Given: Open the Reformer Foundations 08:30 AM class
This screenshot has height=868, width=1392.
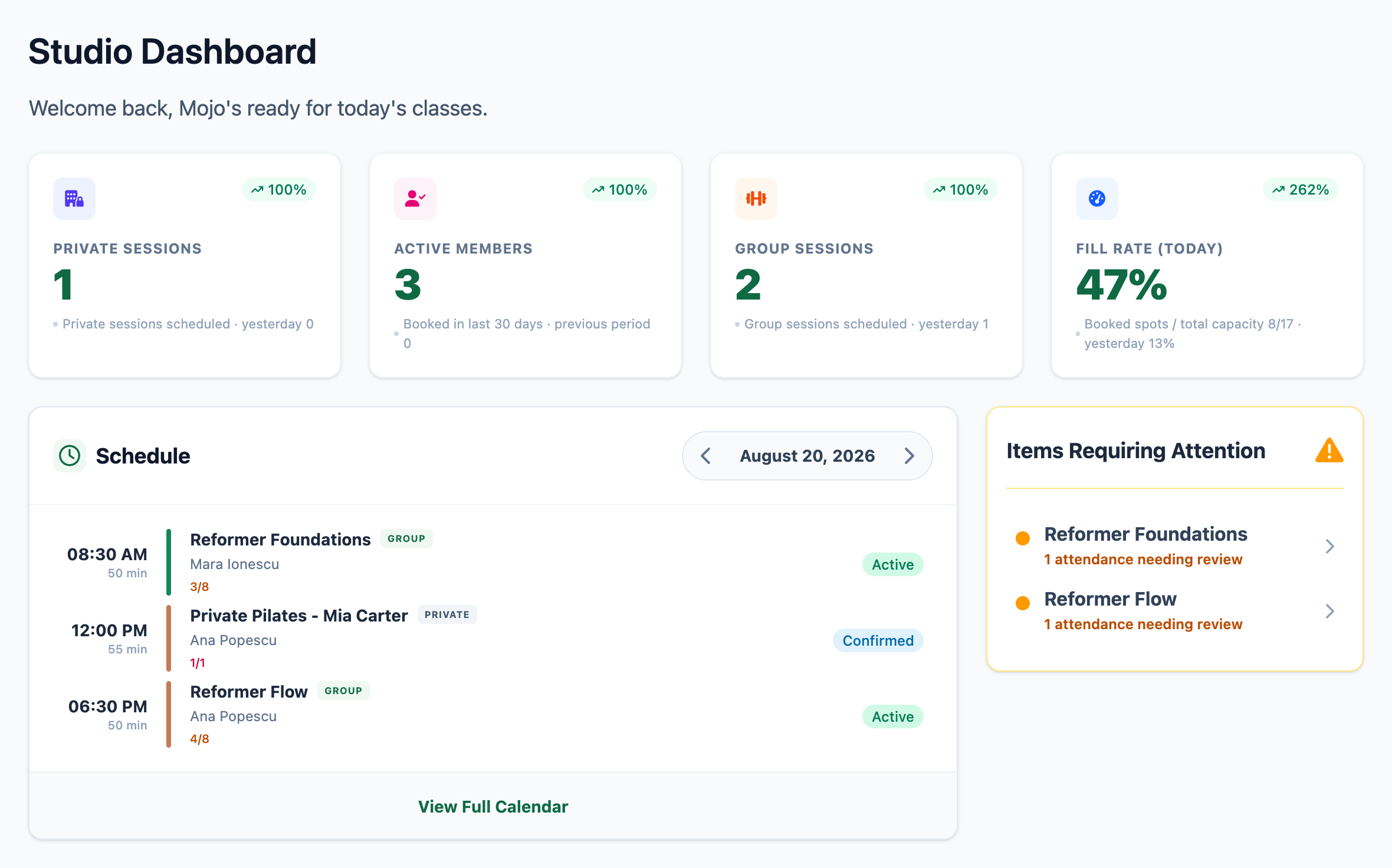Looking at the screenshot, I should 493,563.
